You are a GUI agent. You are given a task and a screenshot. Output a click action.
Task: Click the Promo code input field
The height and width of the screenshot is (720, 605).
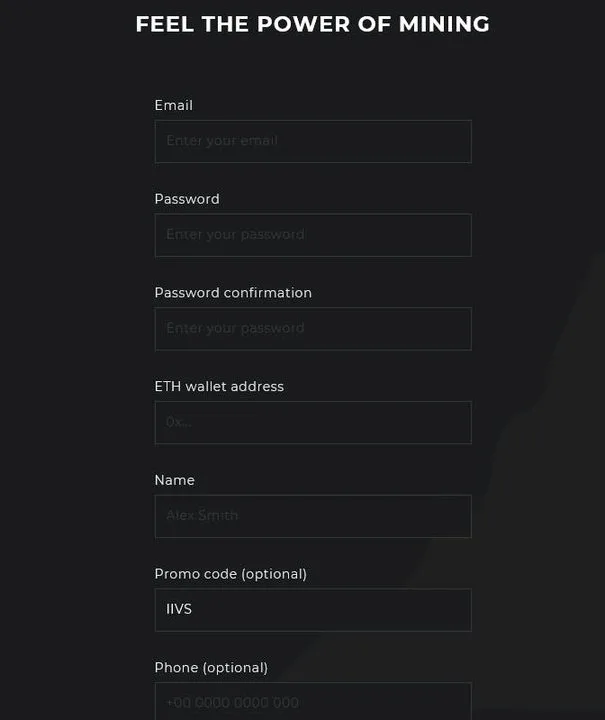[312, 609]
